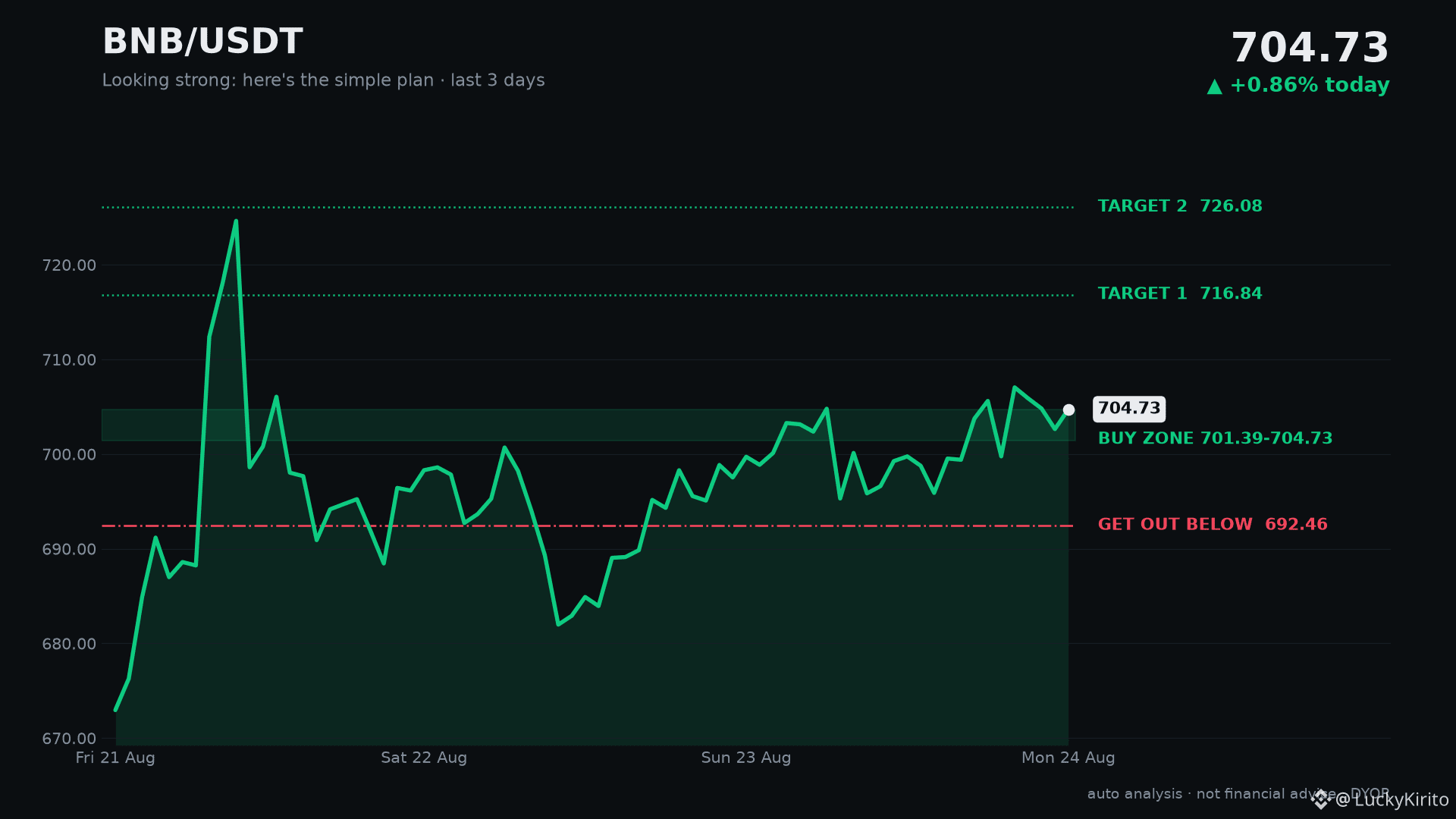This screenshot has width=1456, height=819.
Task: Click the "+0.86% today" change label
Action: (1310, 86)
